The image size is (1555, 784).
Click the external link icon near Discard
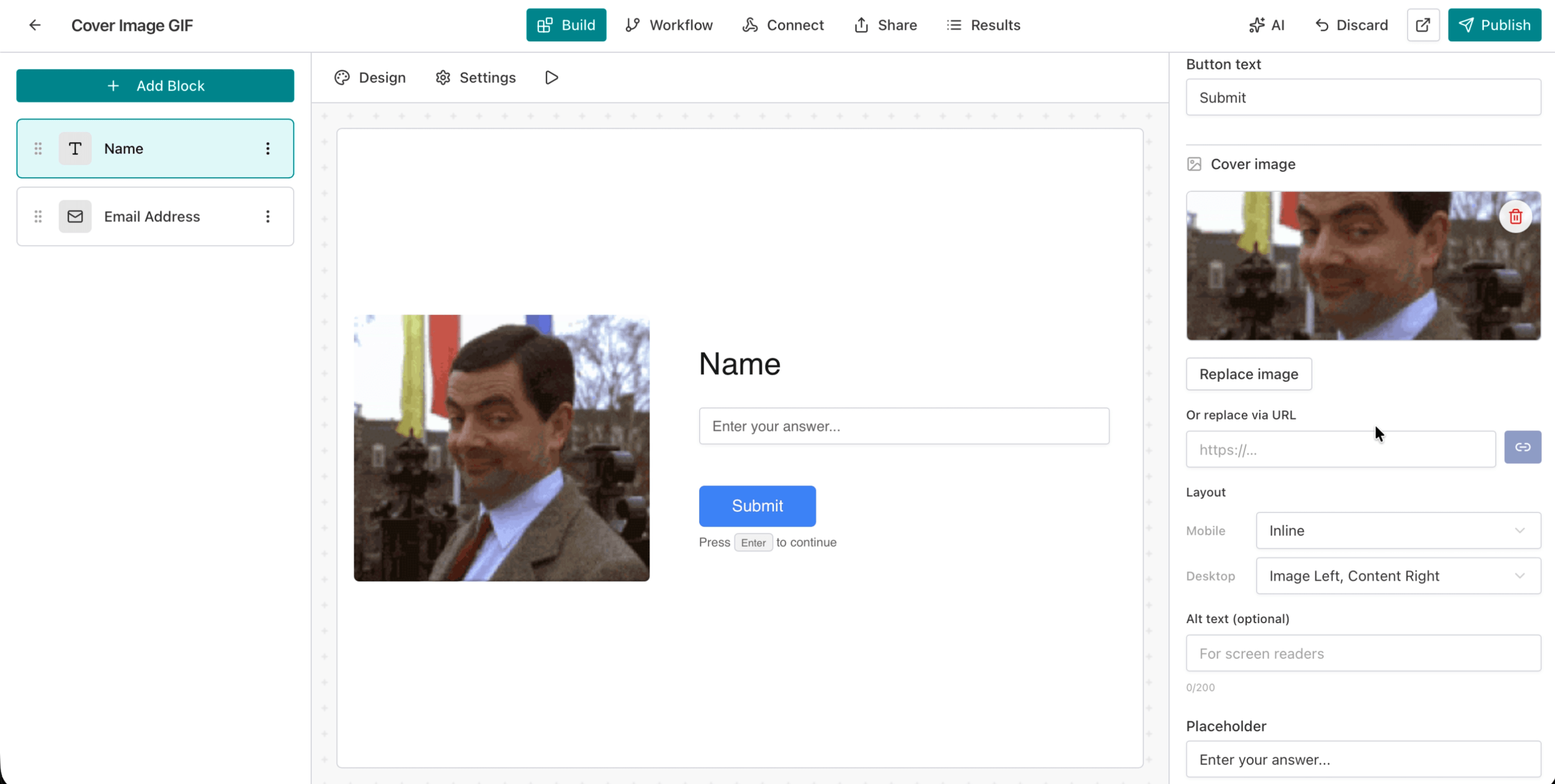pos(1423,25)
